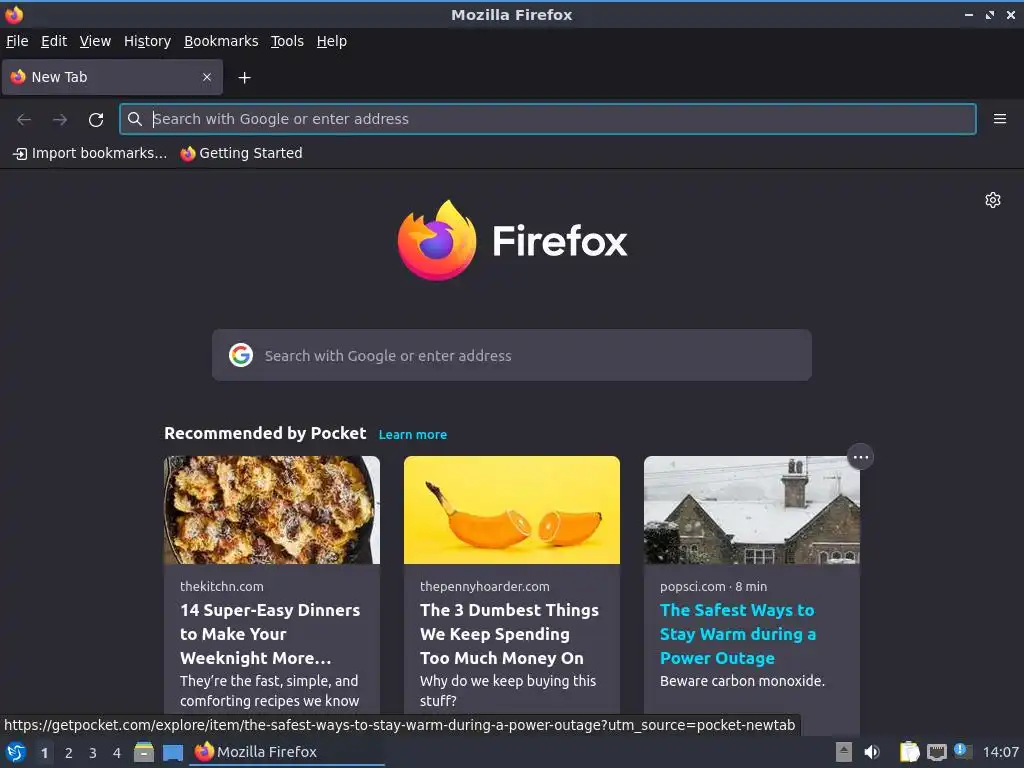Image resolution: width=1024 pixels, height=768 pixels.
Task: Open the Tools menu
Action: [287, 41]
